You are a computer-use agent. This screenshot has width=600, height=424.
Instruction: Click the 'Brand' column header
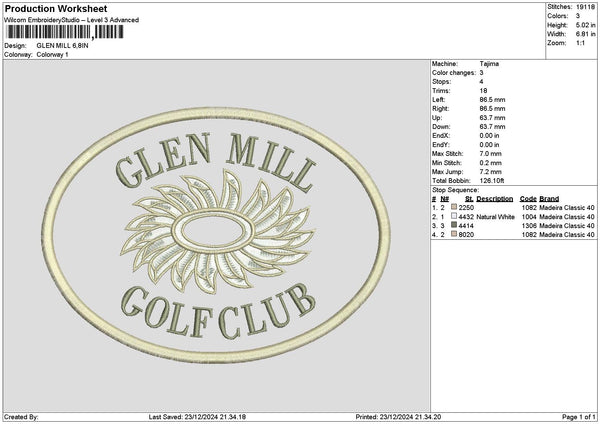pos(549,199)
